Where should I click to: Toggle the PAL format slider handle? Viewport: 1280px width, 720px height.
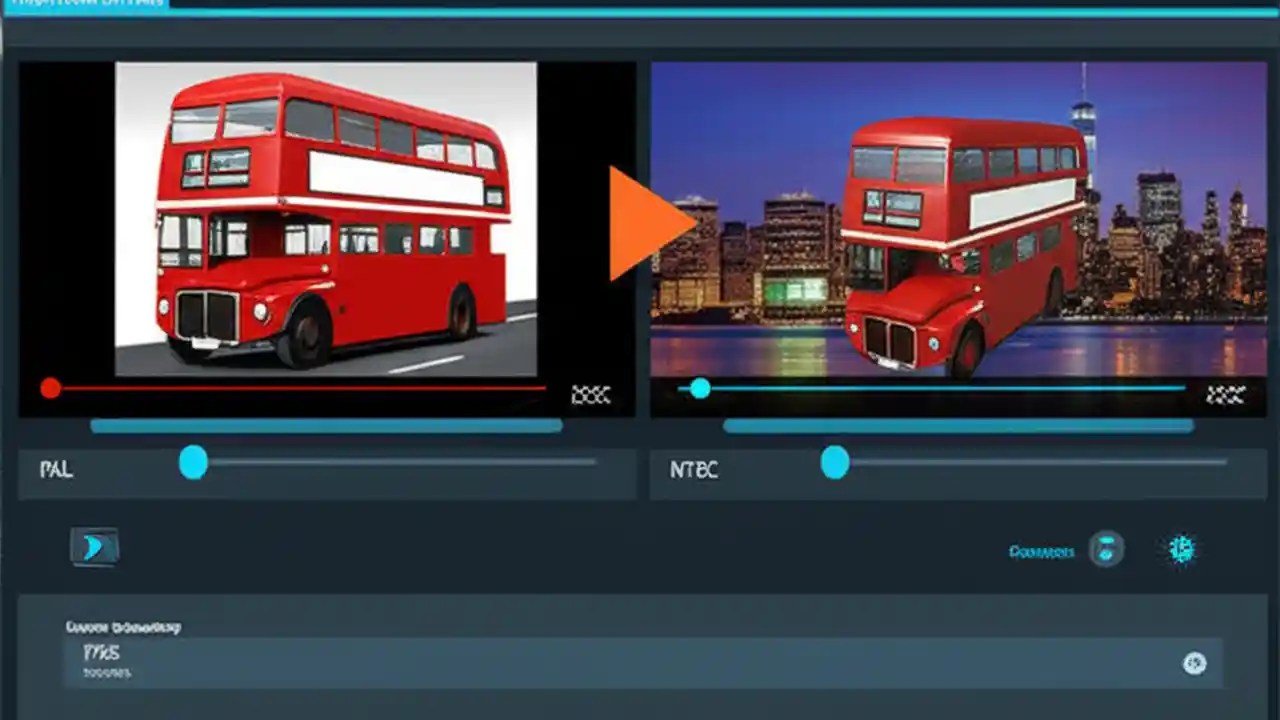coord(193,462)
